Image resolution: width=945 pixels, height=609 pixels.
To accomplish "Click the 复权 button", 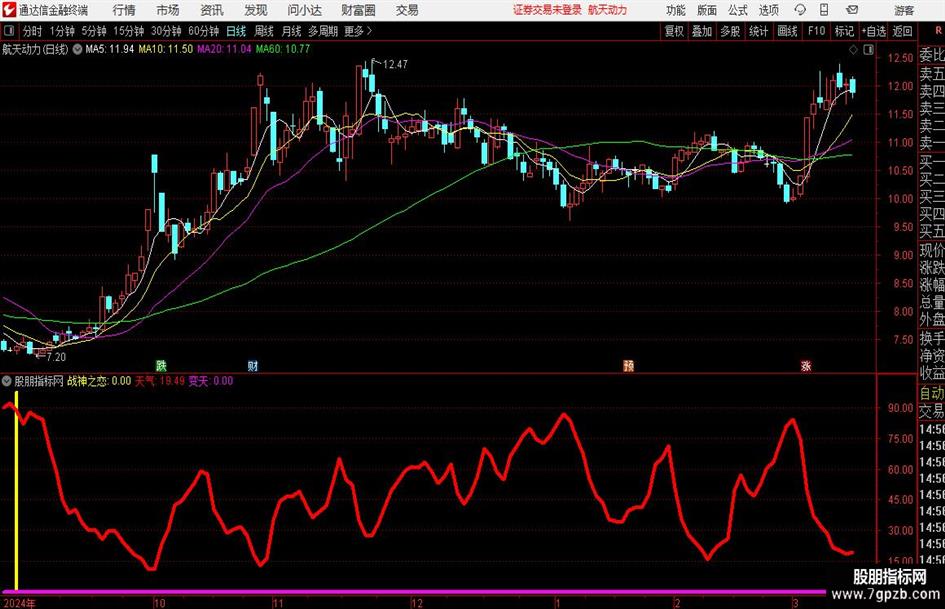I will coord(674,31).
